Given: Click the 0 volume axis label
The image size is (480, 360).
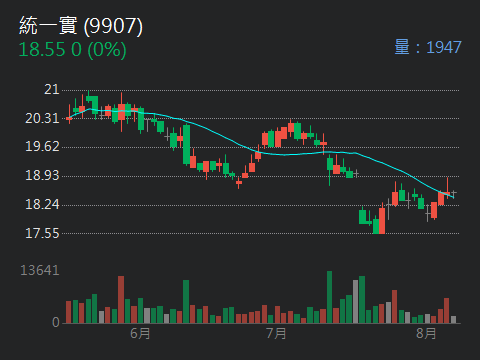Looking at the screenshot, I should (56, 322).
